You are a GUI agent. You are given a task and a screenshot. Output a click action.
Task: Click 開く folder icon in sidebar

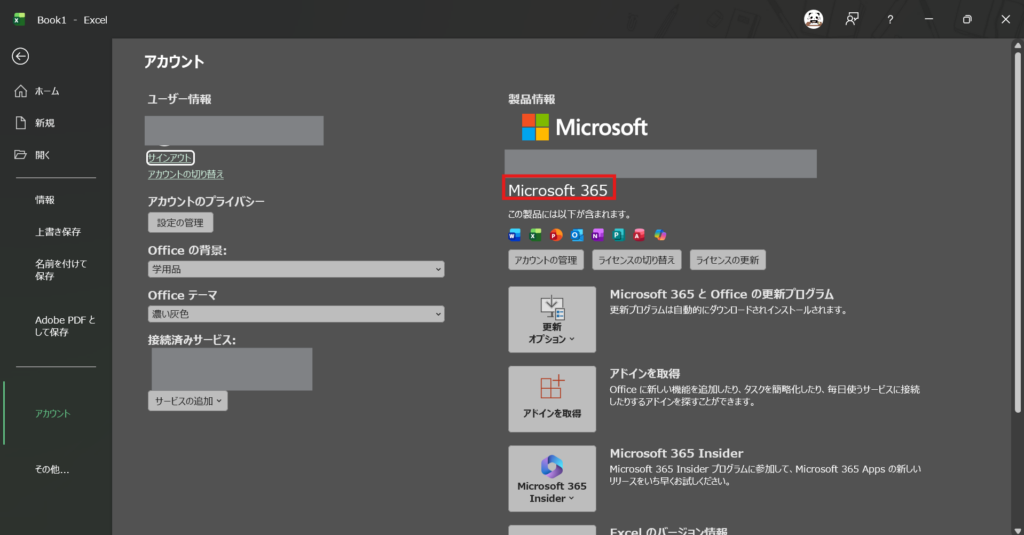coord(20,155)
